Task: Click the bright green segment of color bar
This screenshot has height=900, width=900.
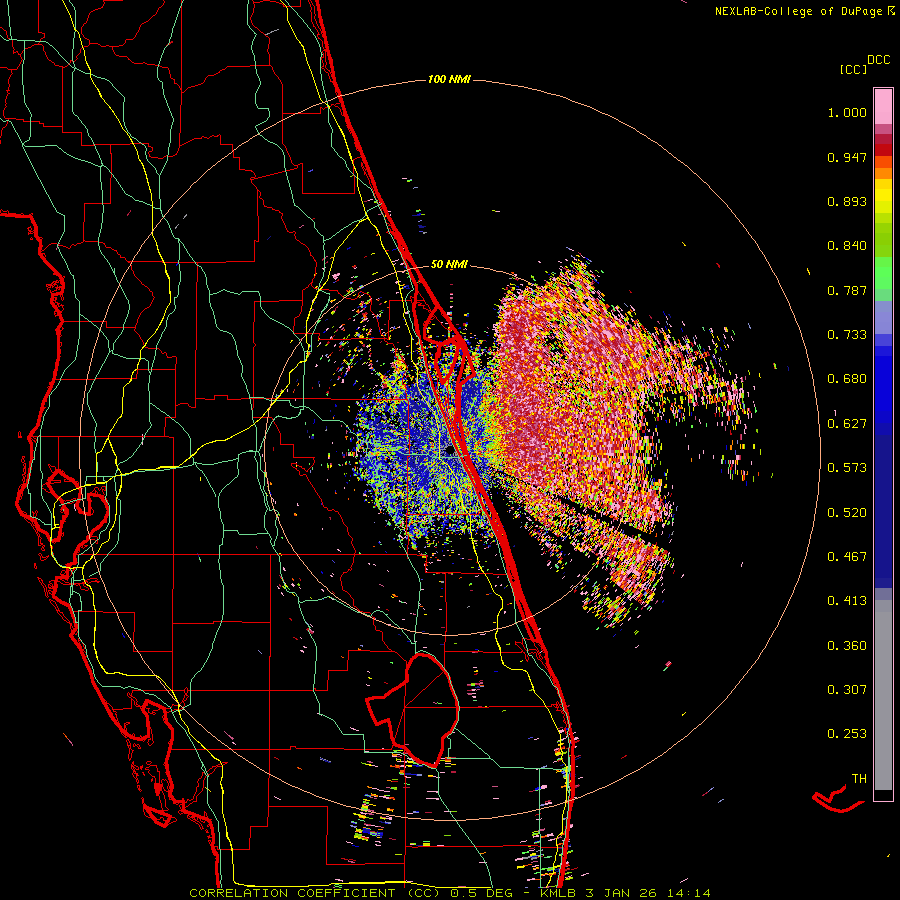Action: tap(883, 273)
